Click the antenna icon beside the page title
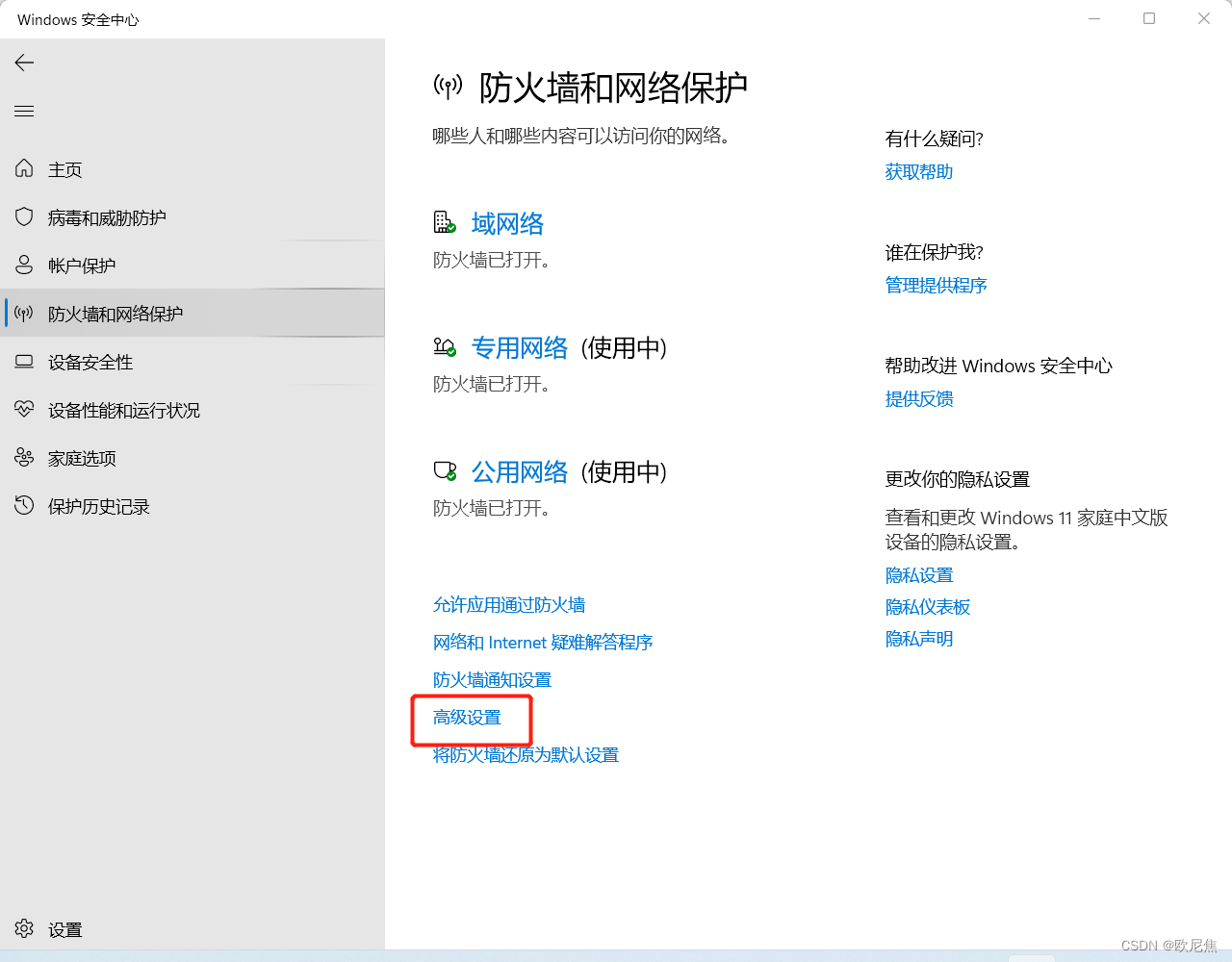 point(448,87)
